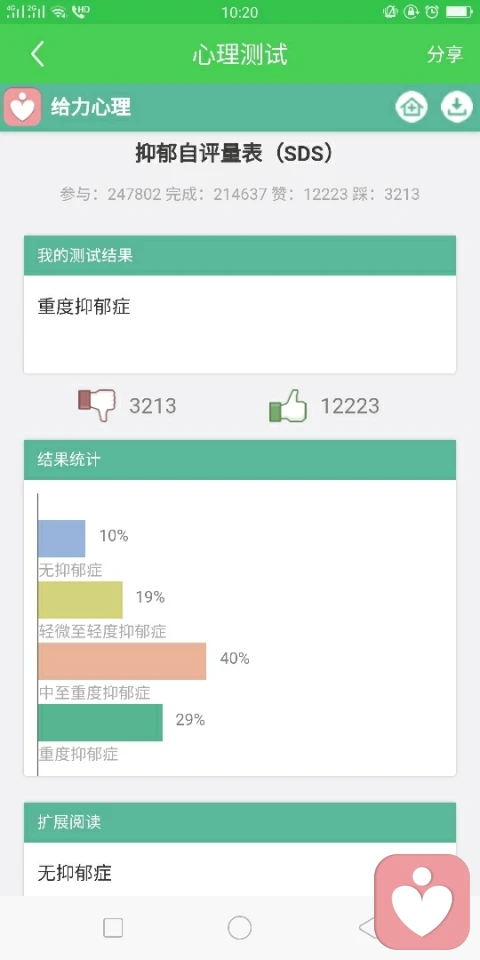480x960 pixels.
Task: Tap the back arrow in header
Action: 37,54
